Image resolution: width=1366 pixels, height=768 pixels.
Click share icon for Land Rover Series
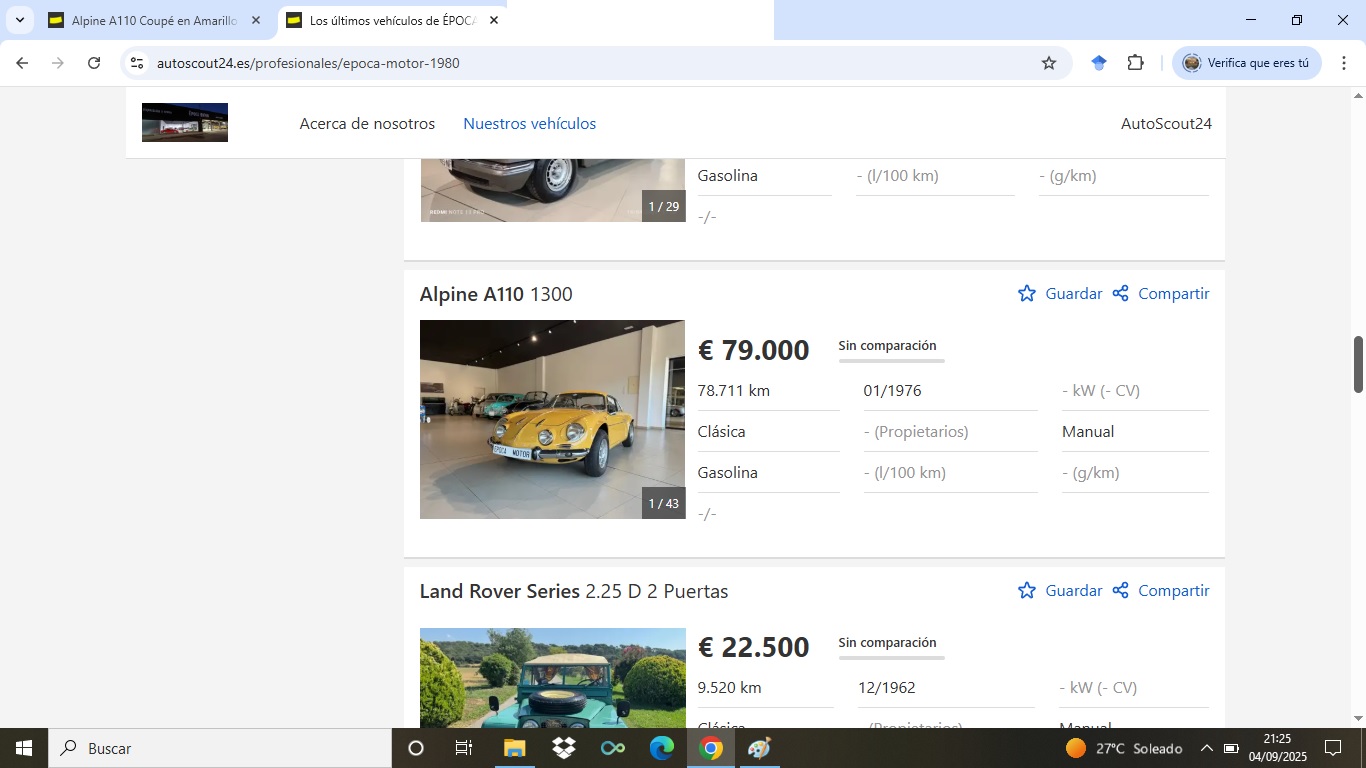[1121, 591]
